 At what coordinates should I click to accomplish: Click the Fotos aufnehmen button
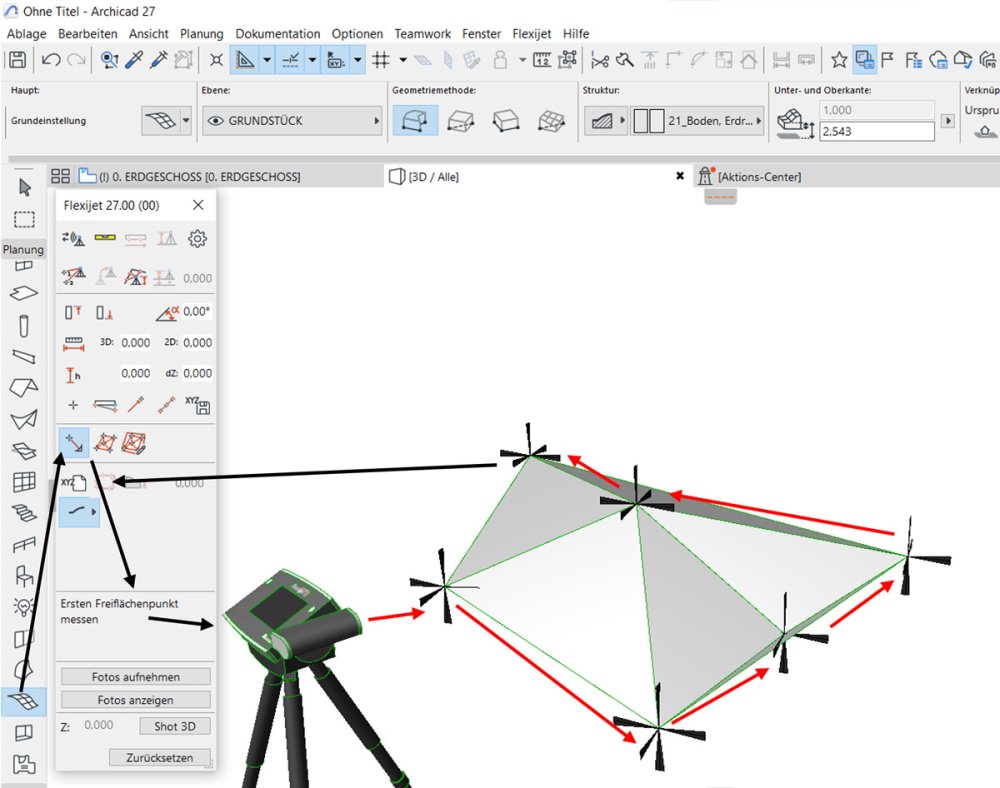coord(136,676)
